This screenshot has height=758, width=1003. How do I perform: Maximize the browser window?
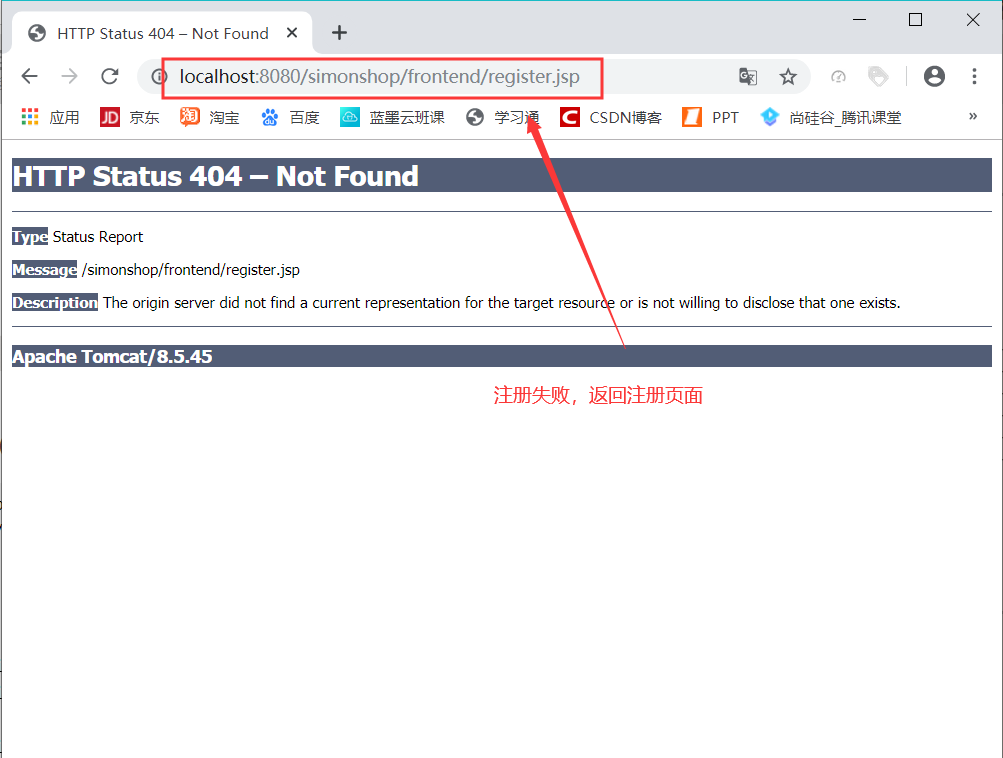pos(915,20)
